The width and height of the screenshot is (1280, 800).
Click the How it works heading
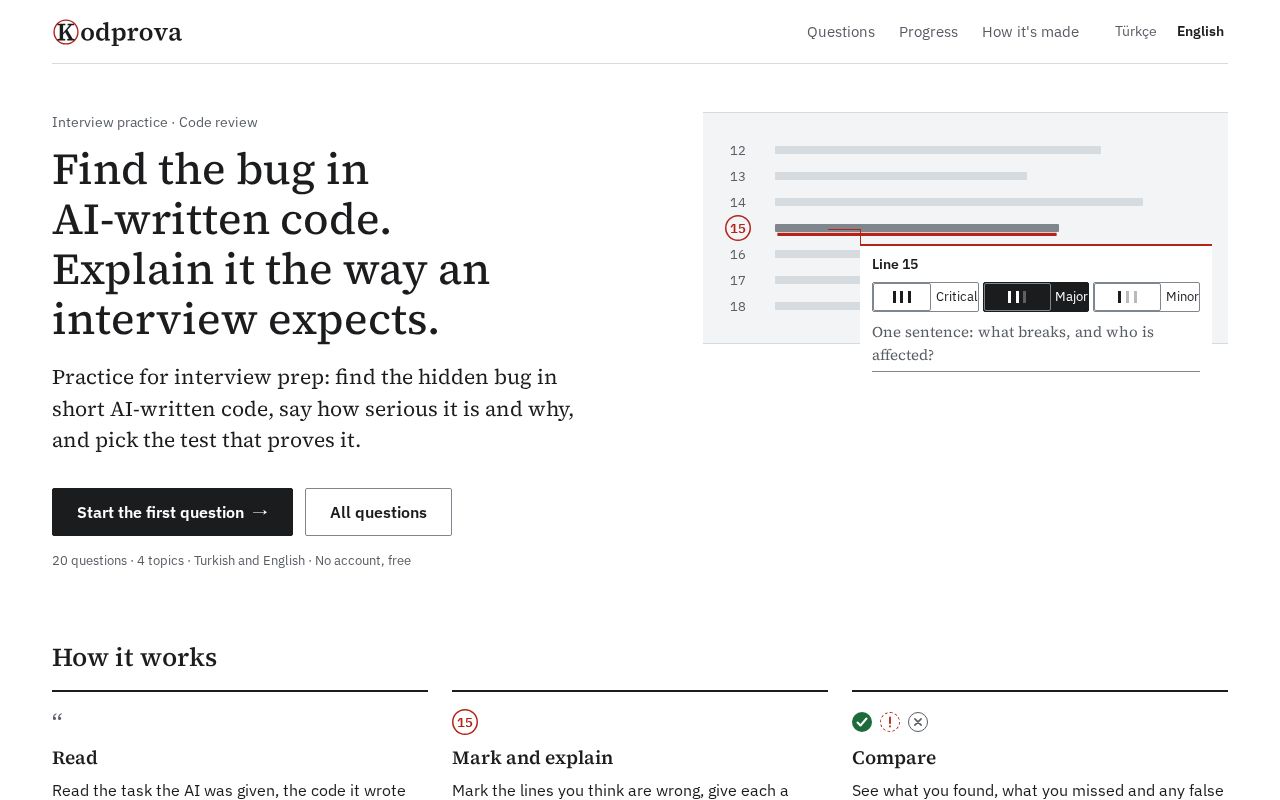(134, 657)
